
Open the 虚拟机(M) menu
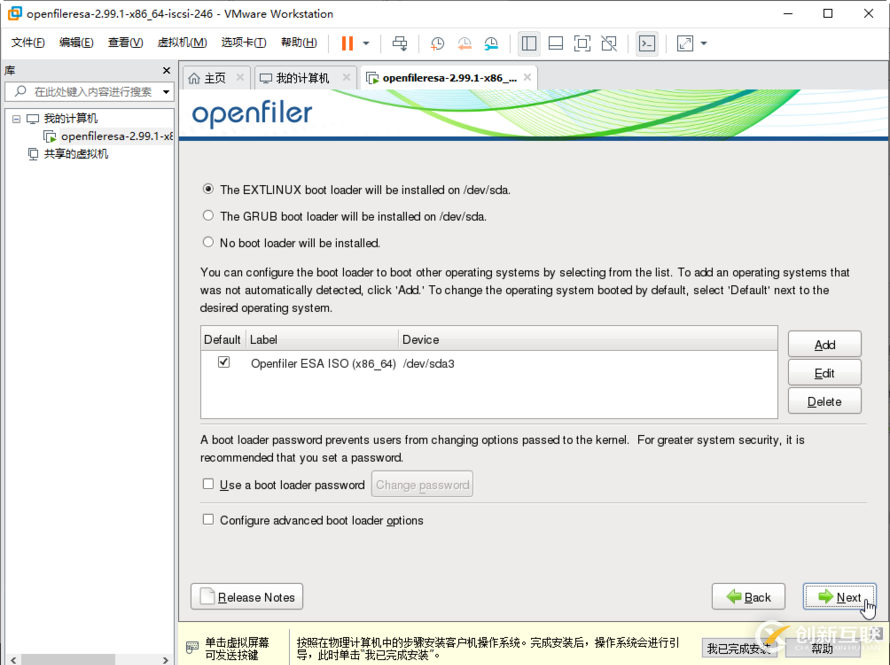(182, 43)
